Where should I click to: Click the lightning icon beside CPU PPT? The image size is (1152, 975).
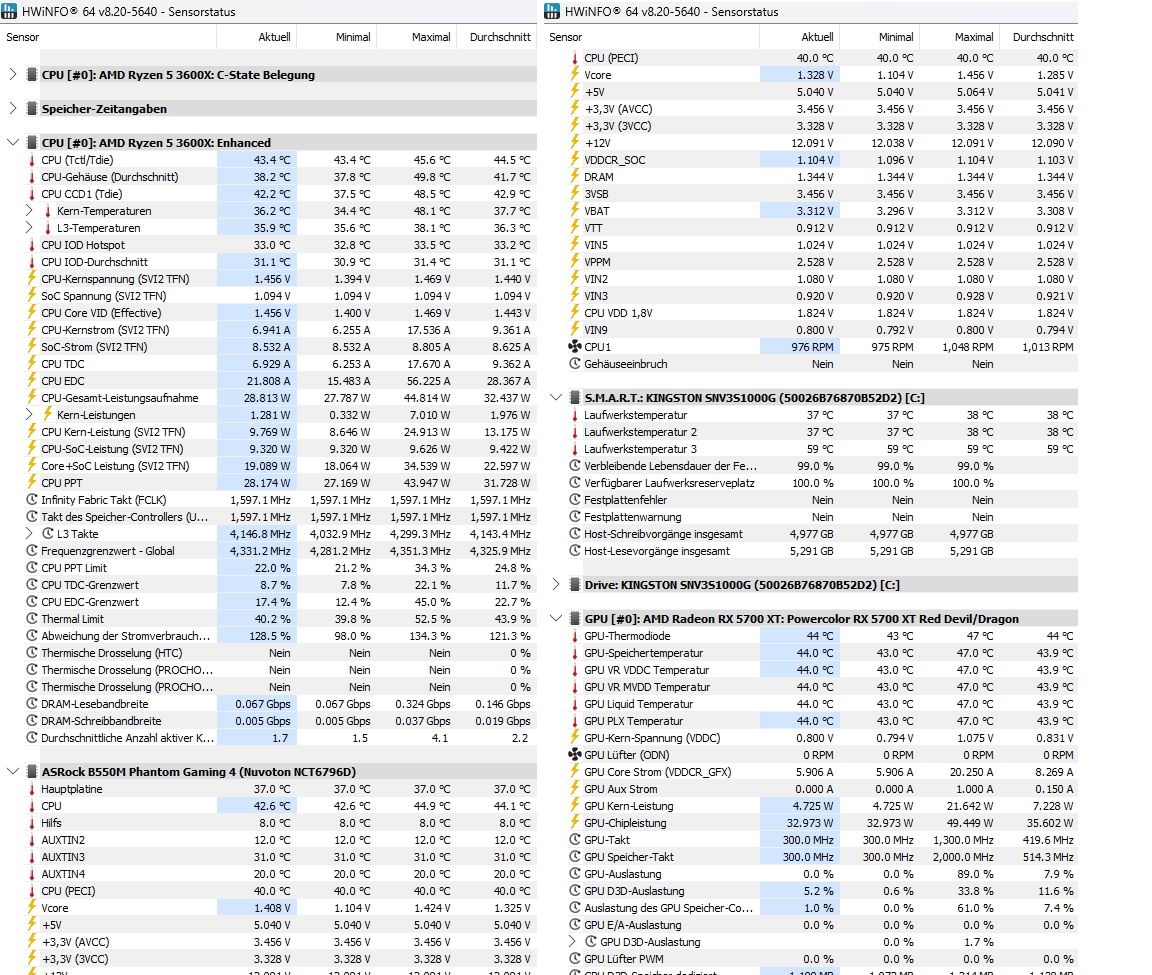point(32,483)
